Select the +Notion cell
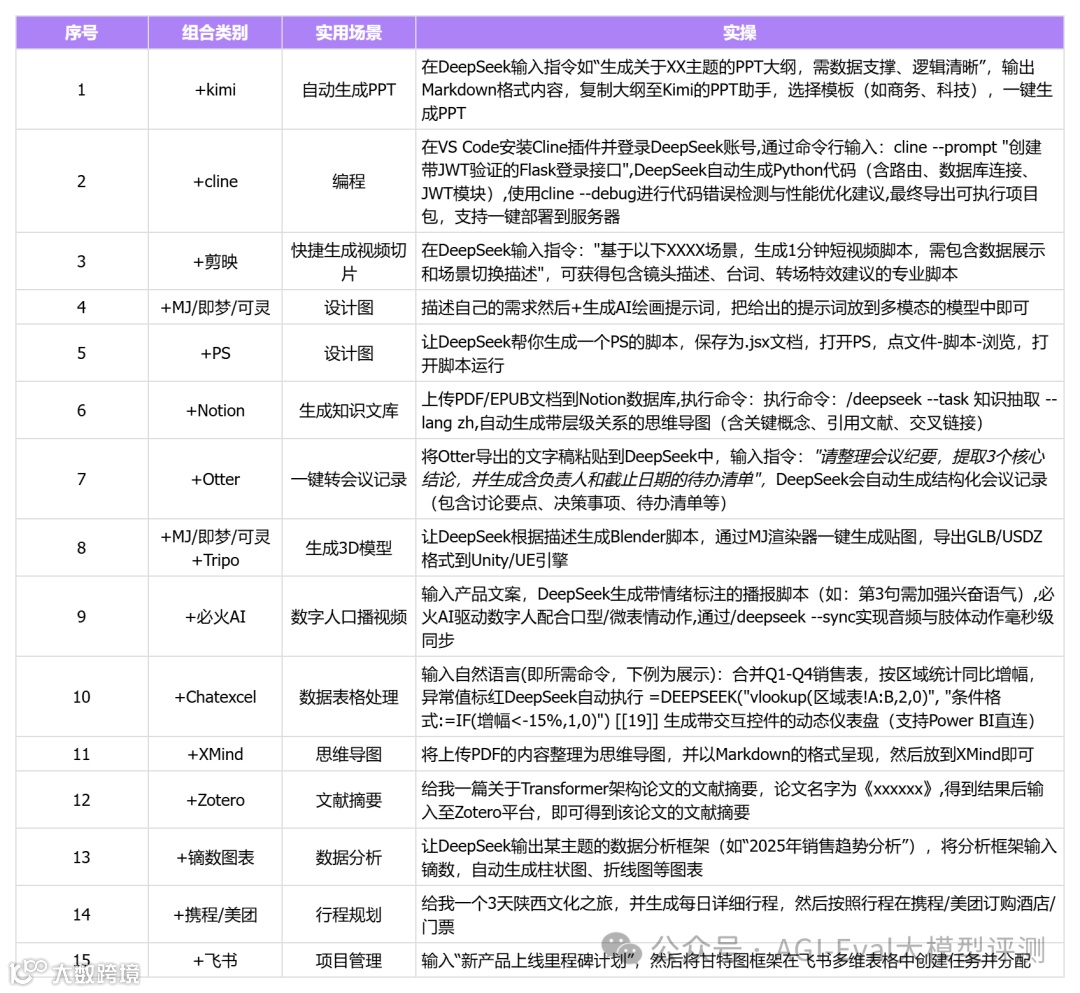Screen dimensions: 1080x993 click(x=215, y=410)
